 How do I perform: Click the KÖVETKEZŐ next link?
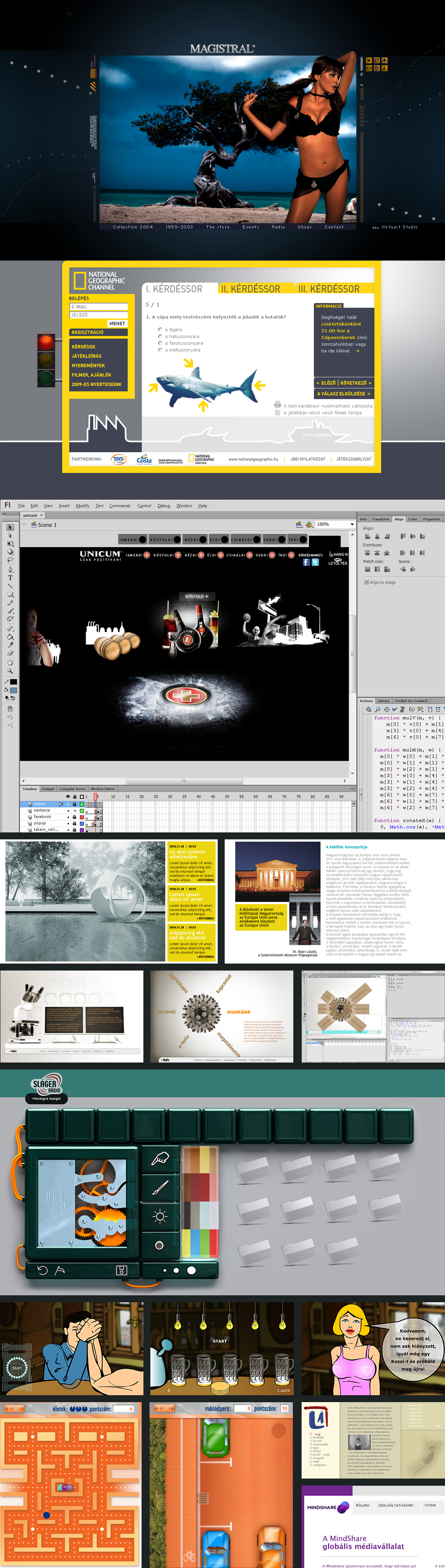(x=356, y=383)
